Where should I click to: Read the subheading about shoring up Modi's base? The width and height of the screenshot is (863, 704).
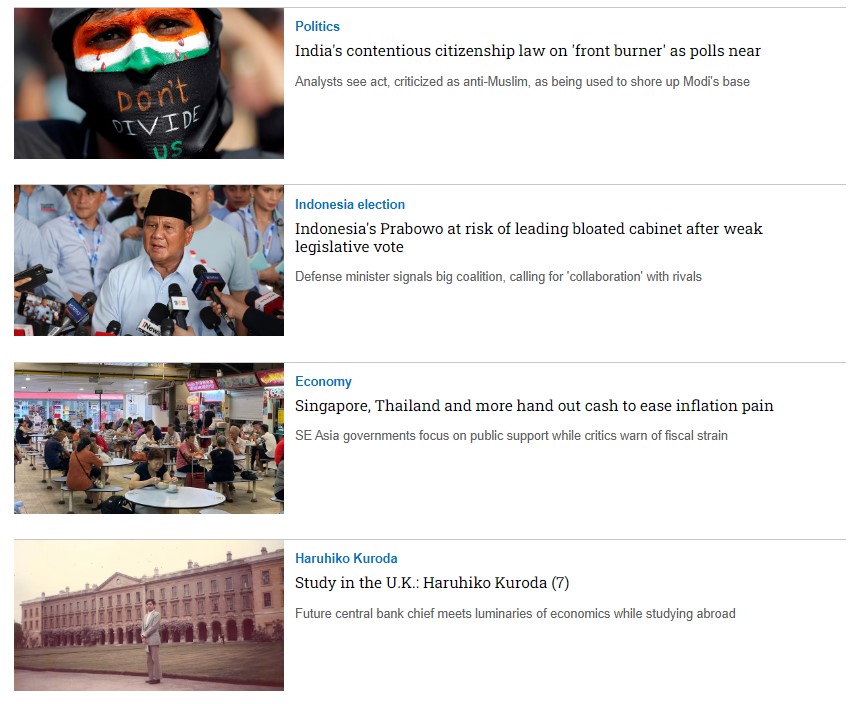click(x=522, y=81)
